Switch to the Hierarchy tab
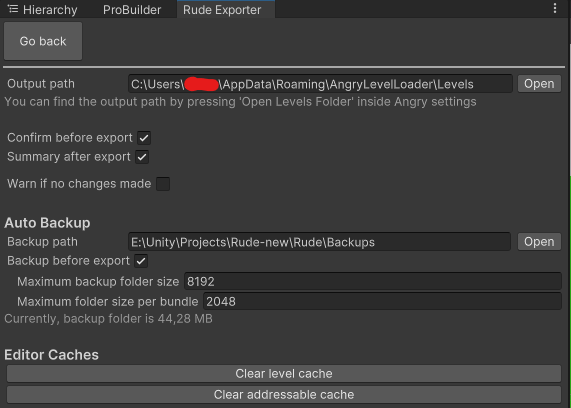This screenshot has height=408, width=571. [43, 9]
